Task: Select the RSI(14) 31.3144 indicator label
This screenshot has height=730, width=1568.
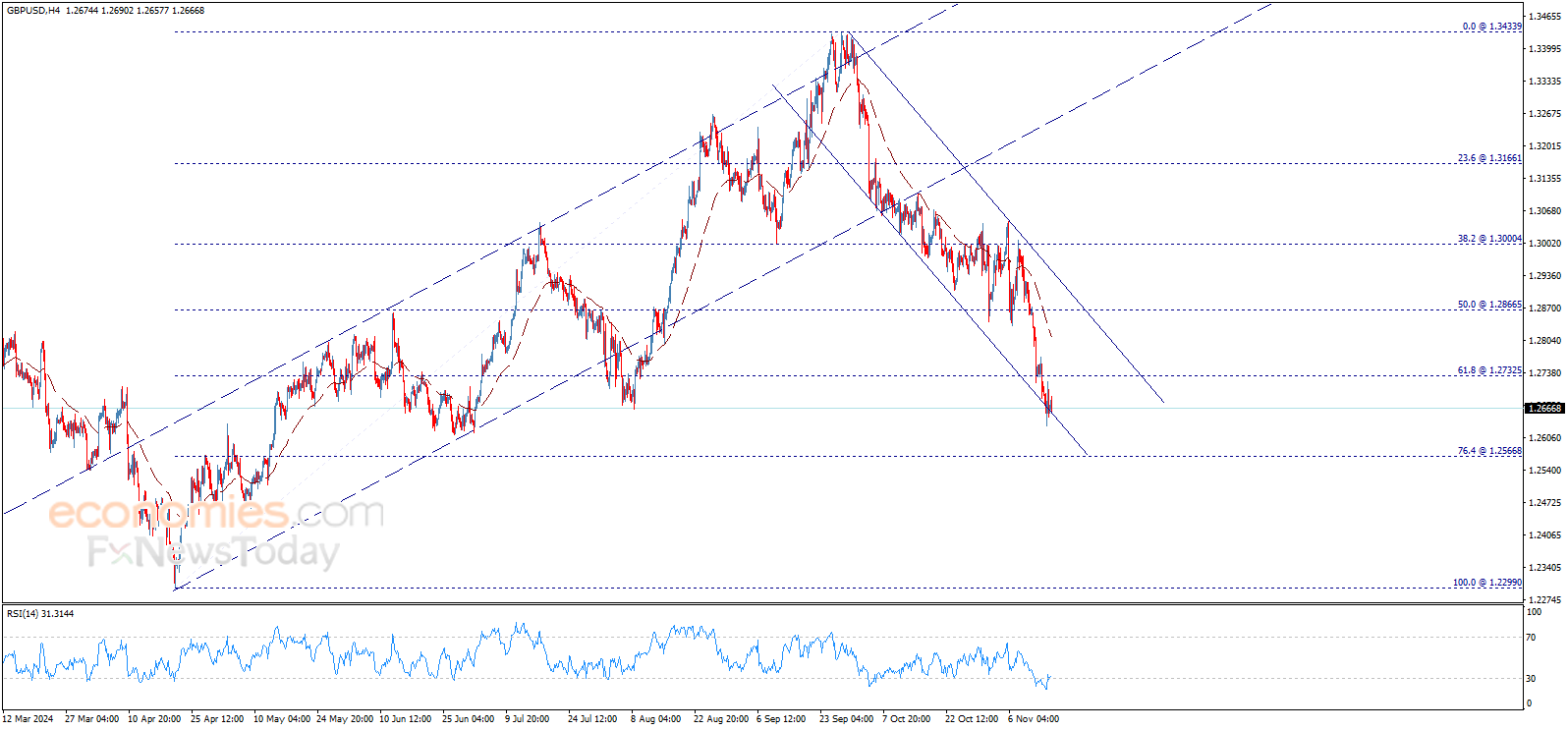Action: click(x=40, y=614)
